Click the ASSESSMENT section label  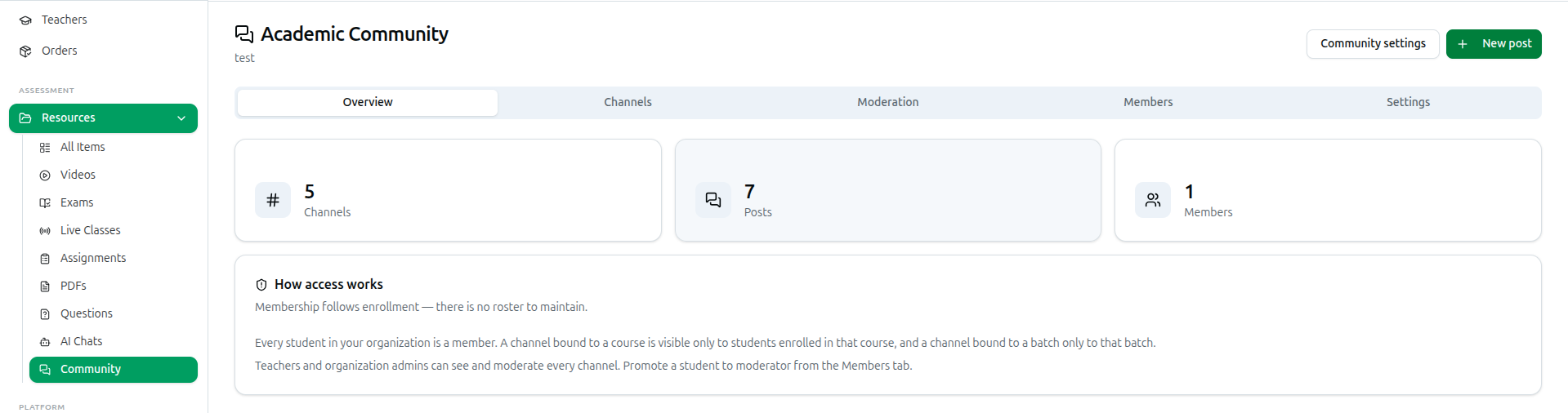(x=47, y=91)
